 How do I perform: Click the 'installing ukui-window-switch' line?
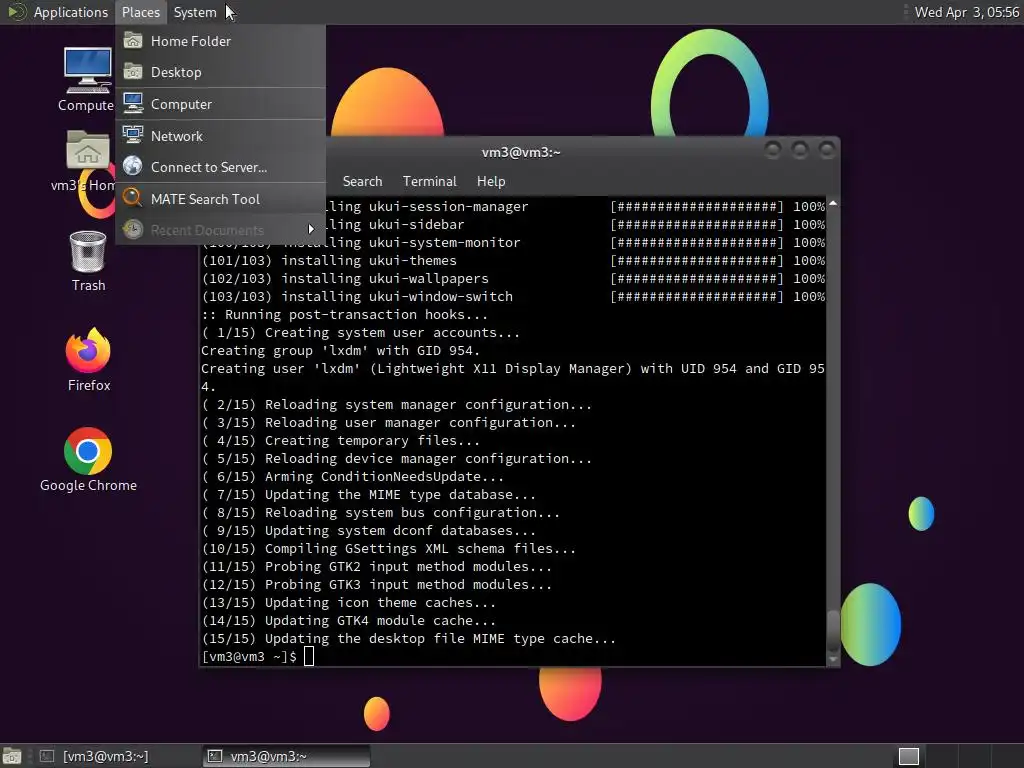[357, 296]
